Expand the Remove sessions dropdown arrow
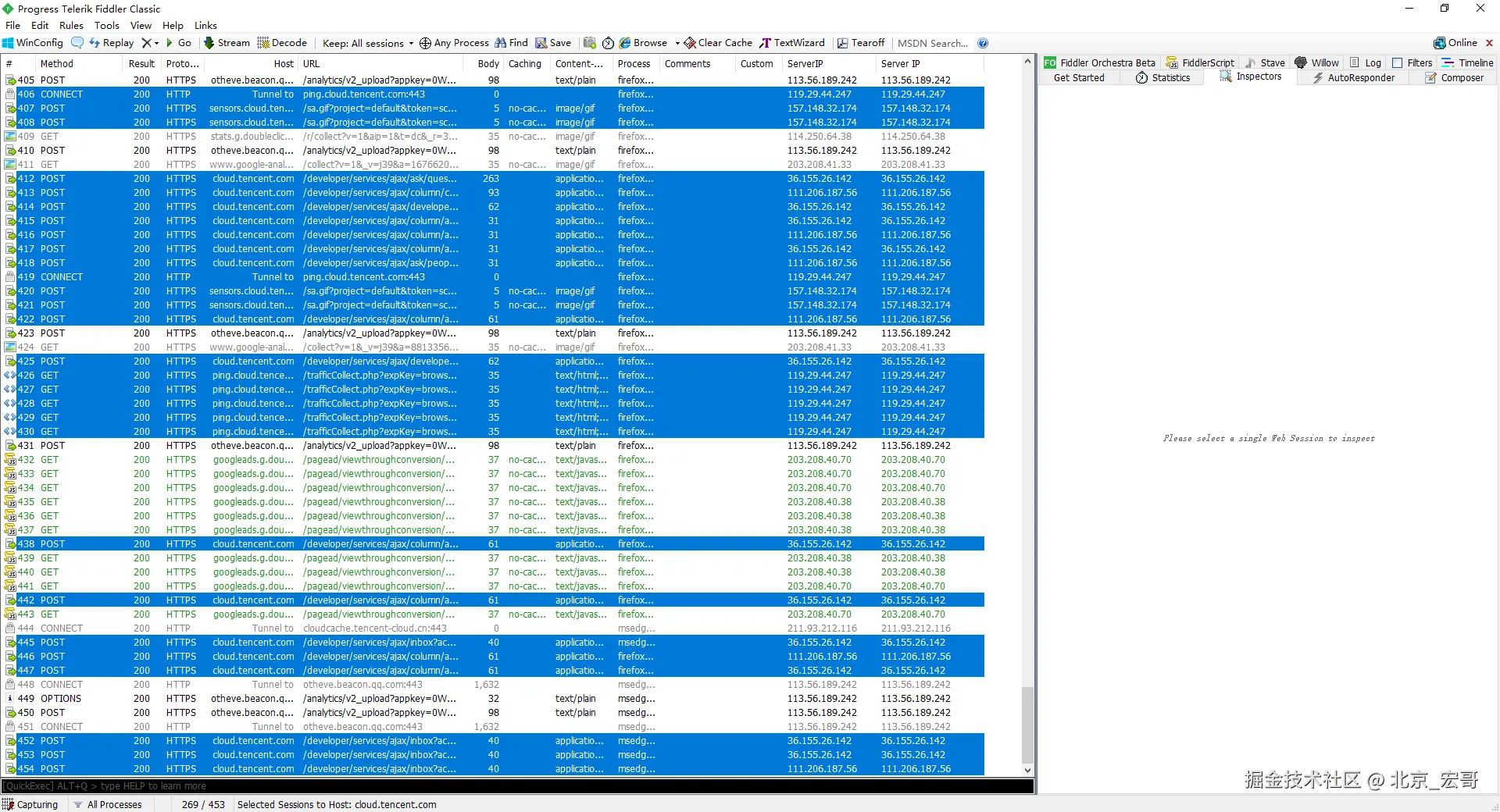The image size is (1500, 812). (x=156, y=43)
